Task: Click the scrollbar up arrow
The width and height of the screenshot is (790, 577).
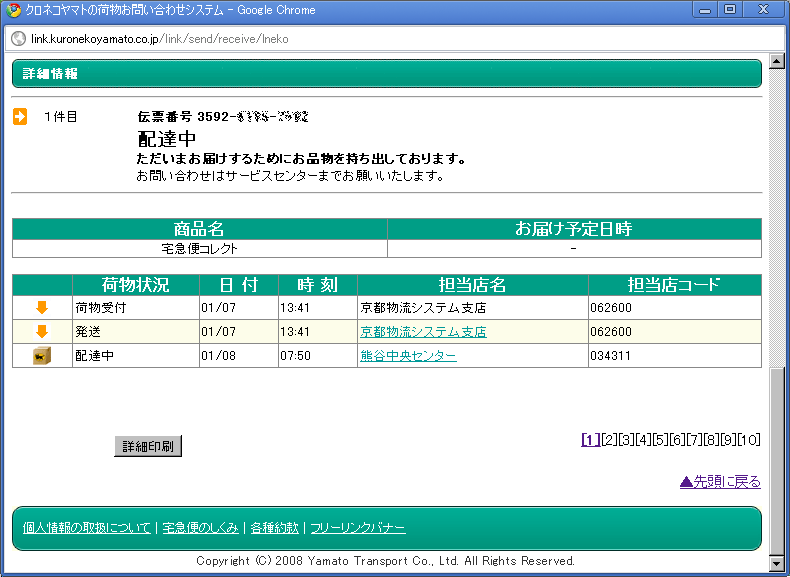Action: [x=777, y=61]
